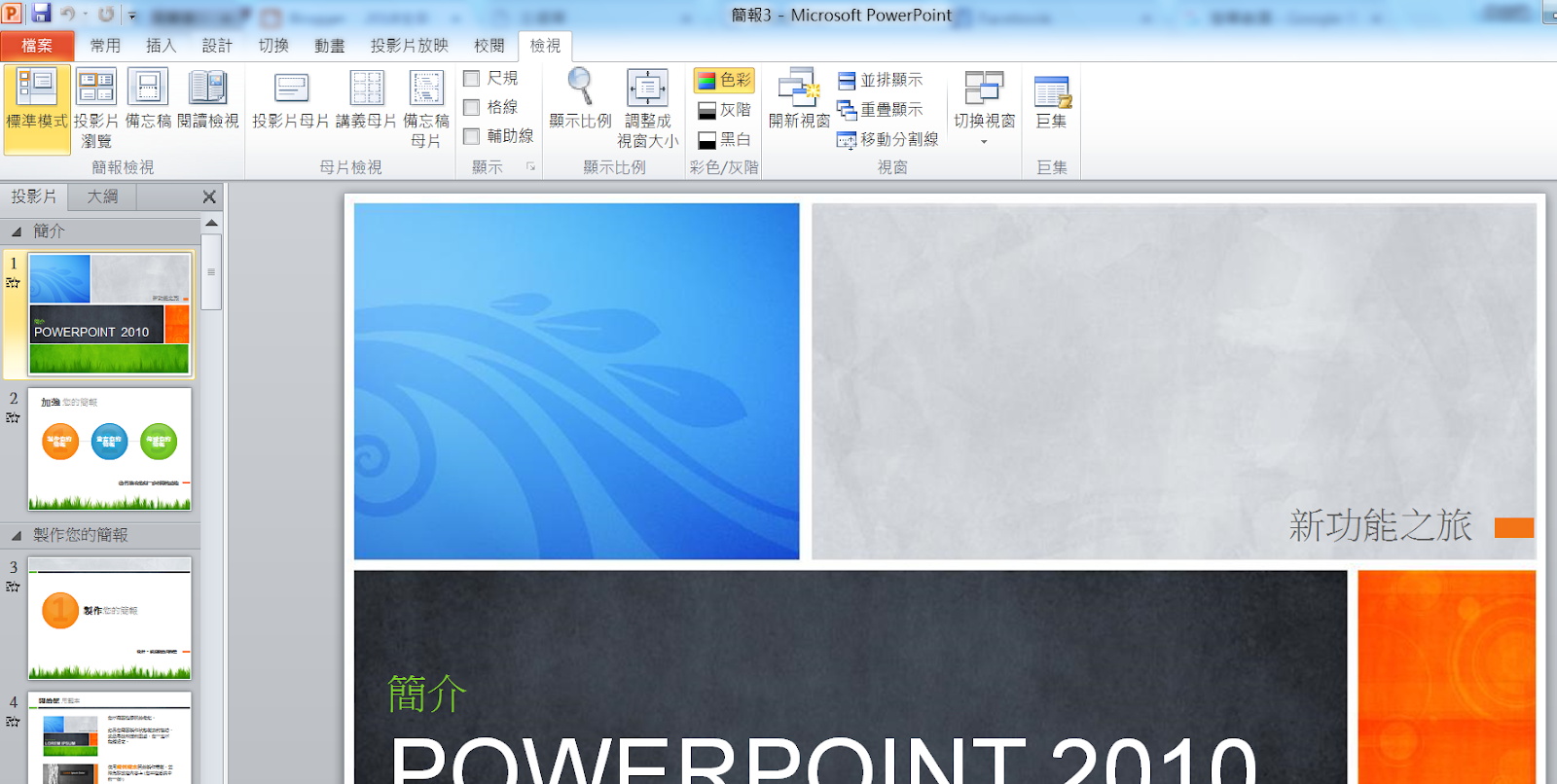1557x784 pixels.
Task: Click 調整成視窗大小 fit to window
Action: (x=647, y=109)
